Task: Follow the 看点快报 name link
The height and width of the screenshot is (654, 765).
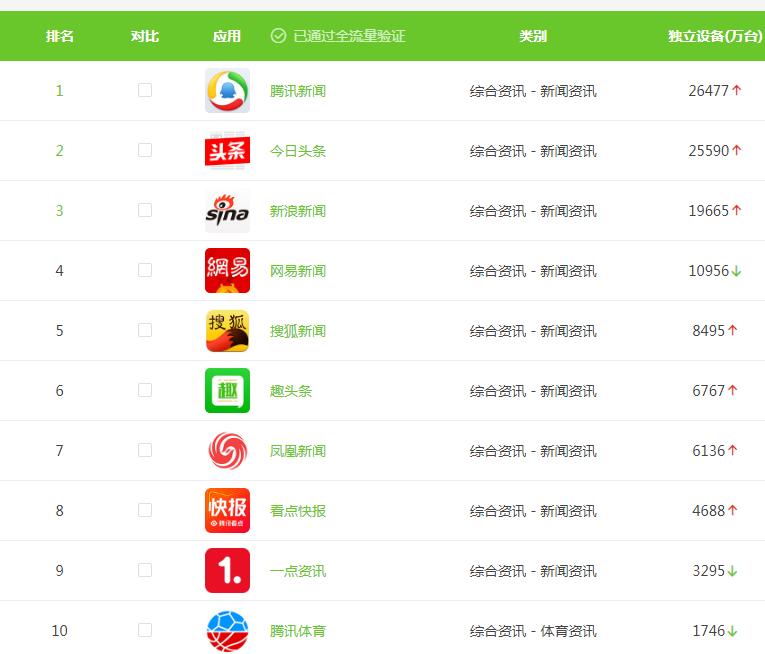Action: pos(298,511)
